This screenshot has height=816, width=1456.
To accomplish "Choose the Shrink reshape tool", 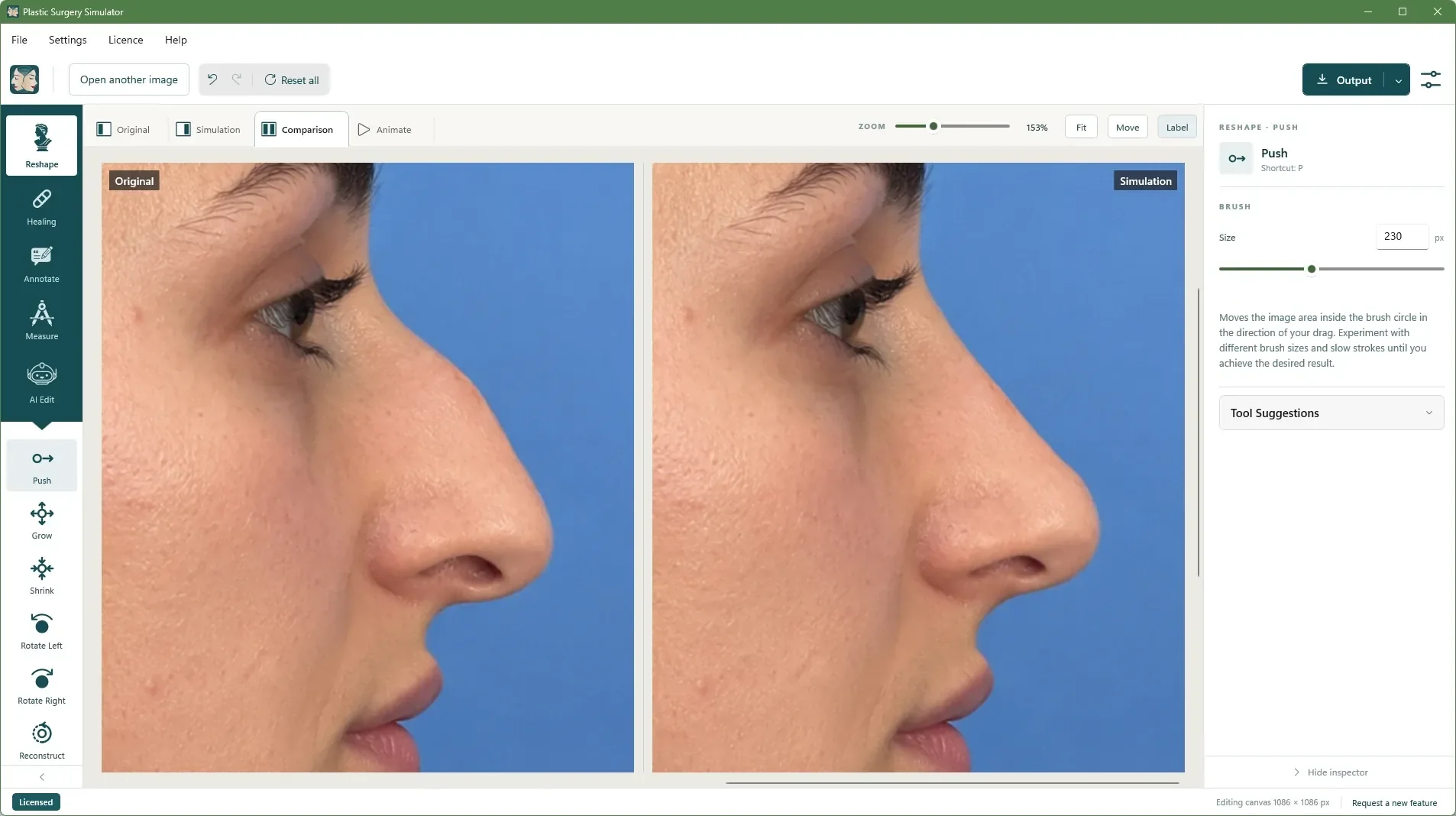I will (41, 576).
